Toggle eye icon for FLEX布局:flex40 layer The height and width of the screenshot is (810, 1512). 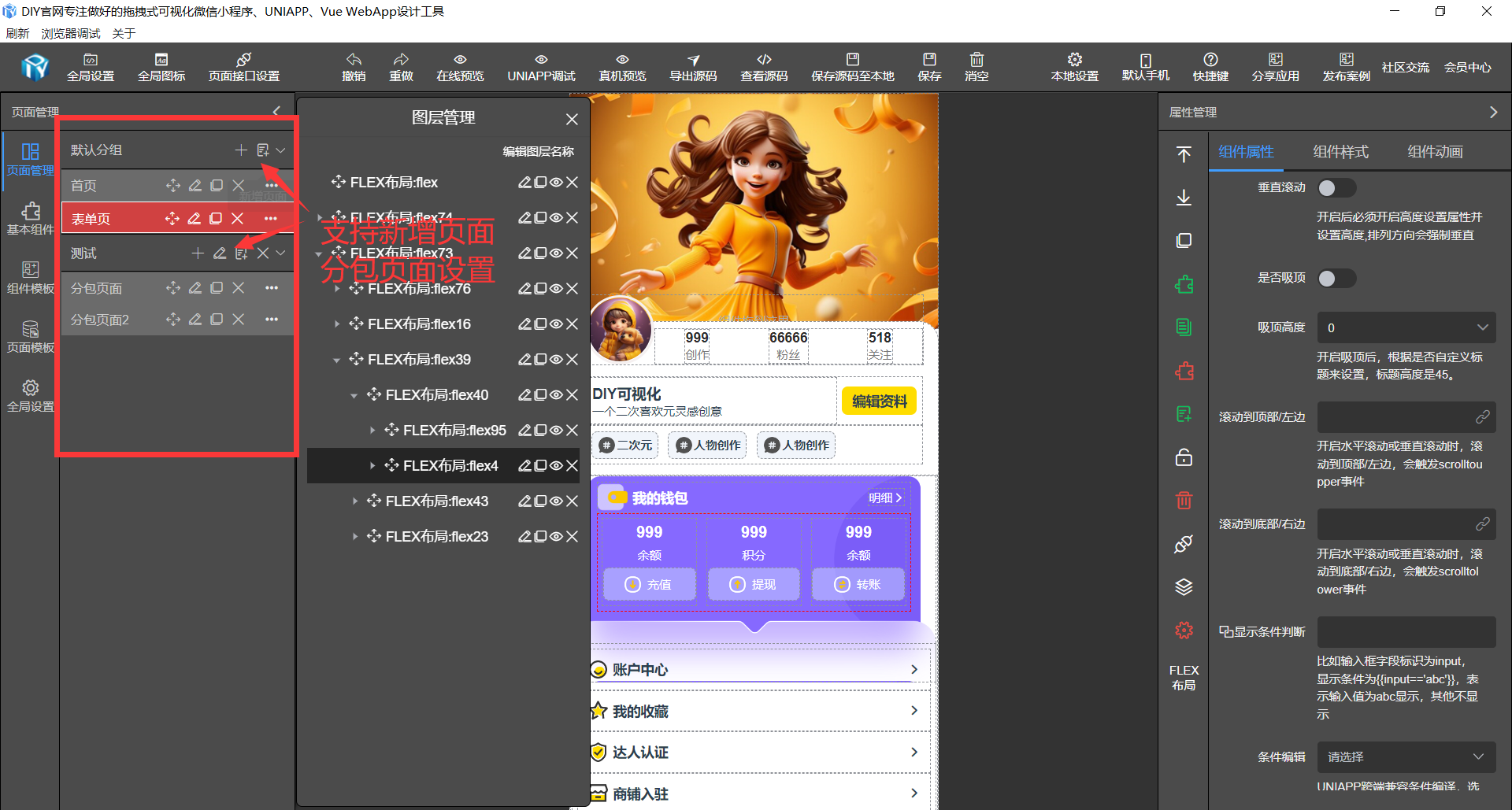tap(556, 395)
